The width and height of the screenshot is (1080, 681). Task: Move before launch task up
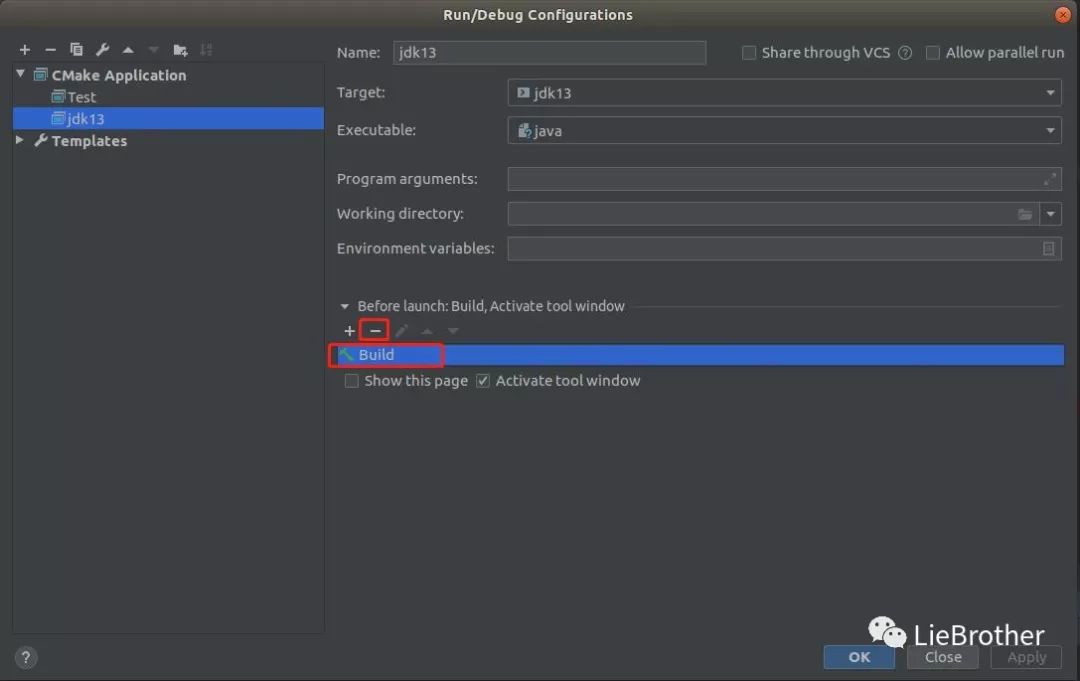427,331
